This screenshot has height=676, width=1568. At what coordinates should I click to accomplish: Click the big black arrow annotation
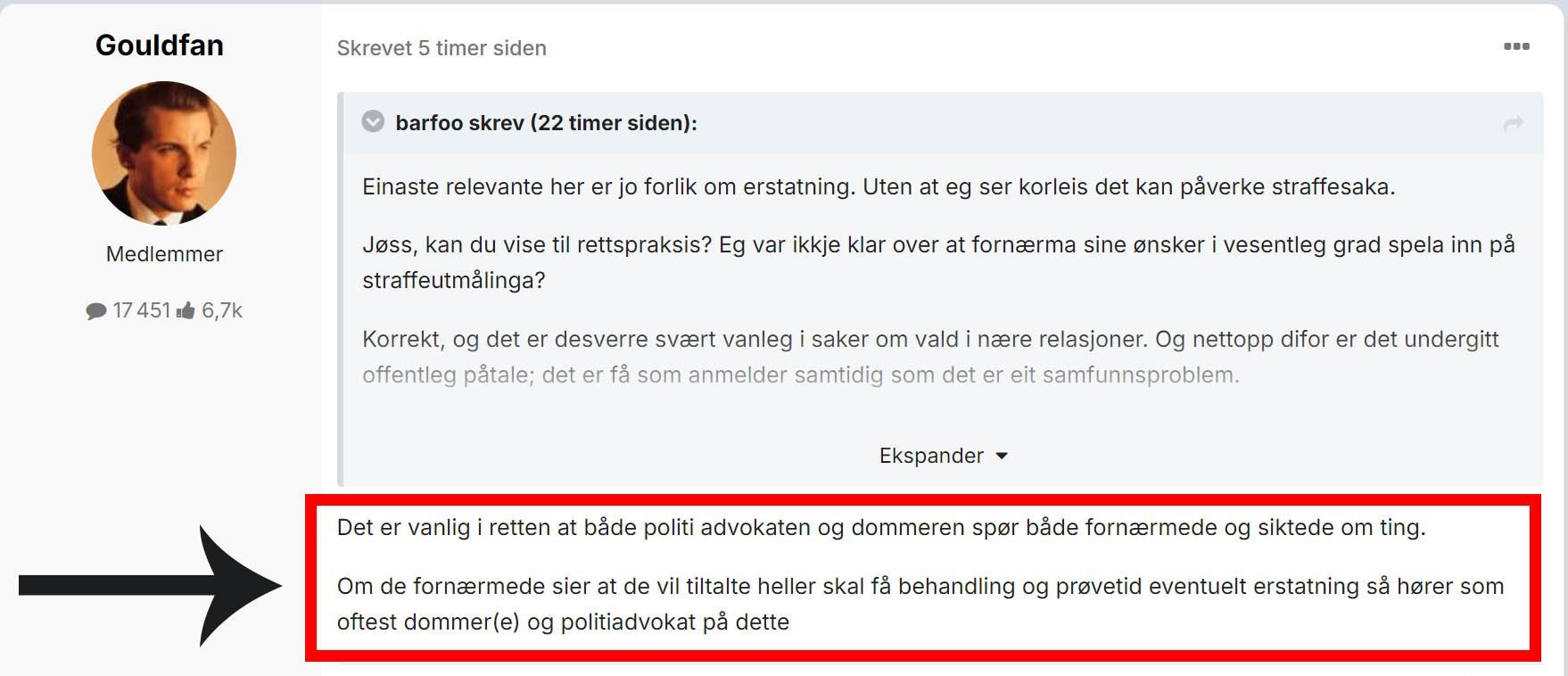pos(150,585)
